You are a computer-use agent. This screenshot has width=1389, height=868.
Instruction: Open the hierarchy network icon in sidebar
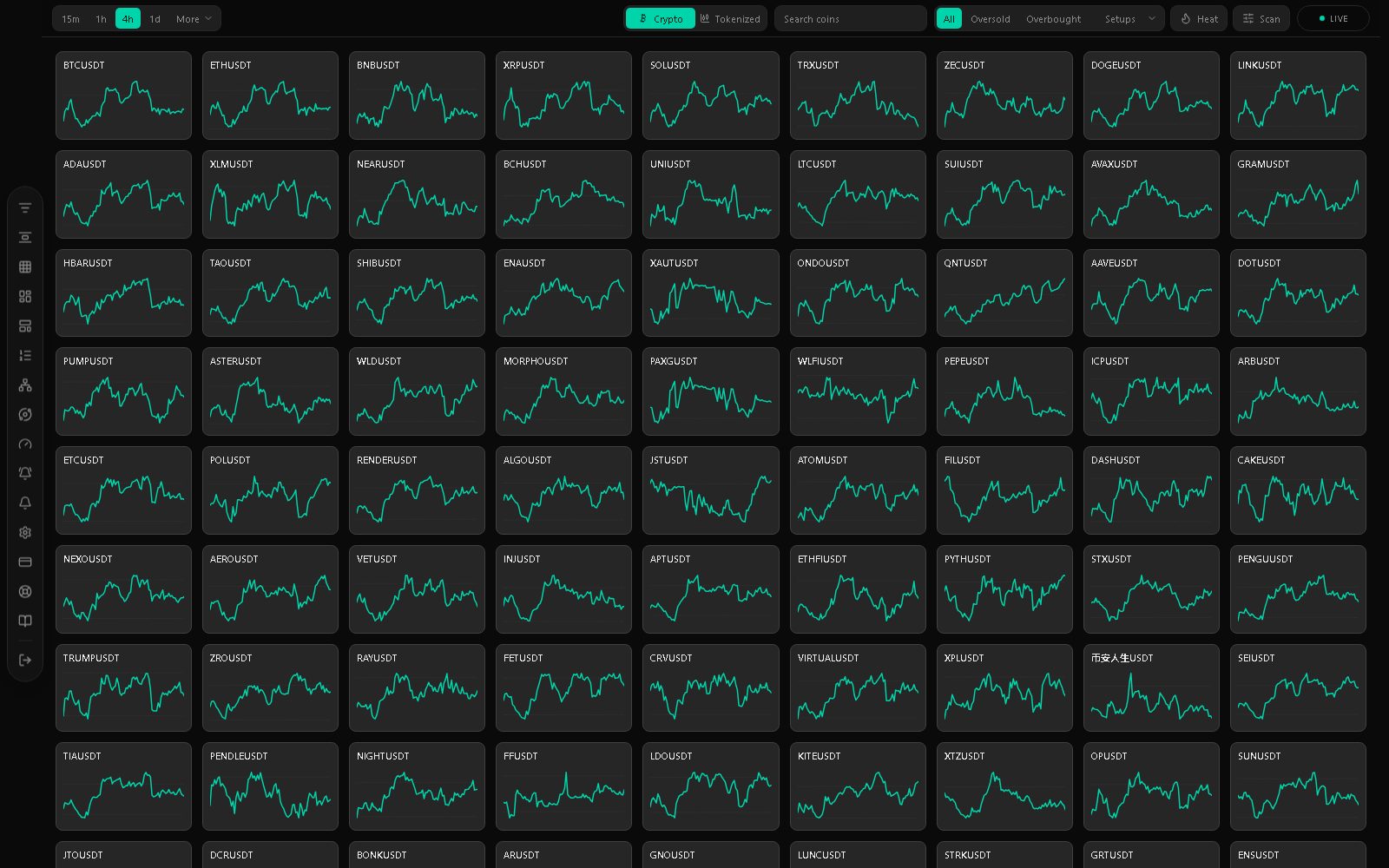click(x=25, y=385)
